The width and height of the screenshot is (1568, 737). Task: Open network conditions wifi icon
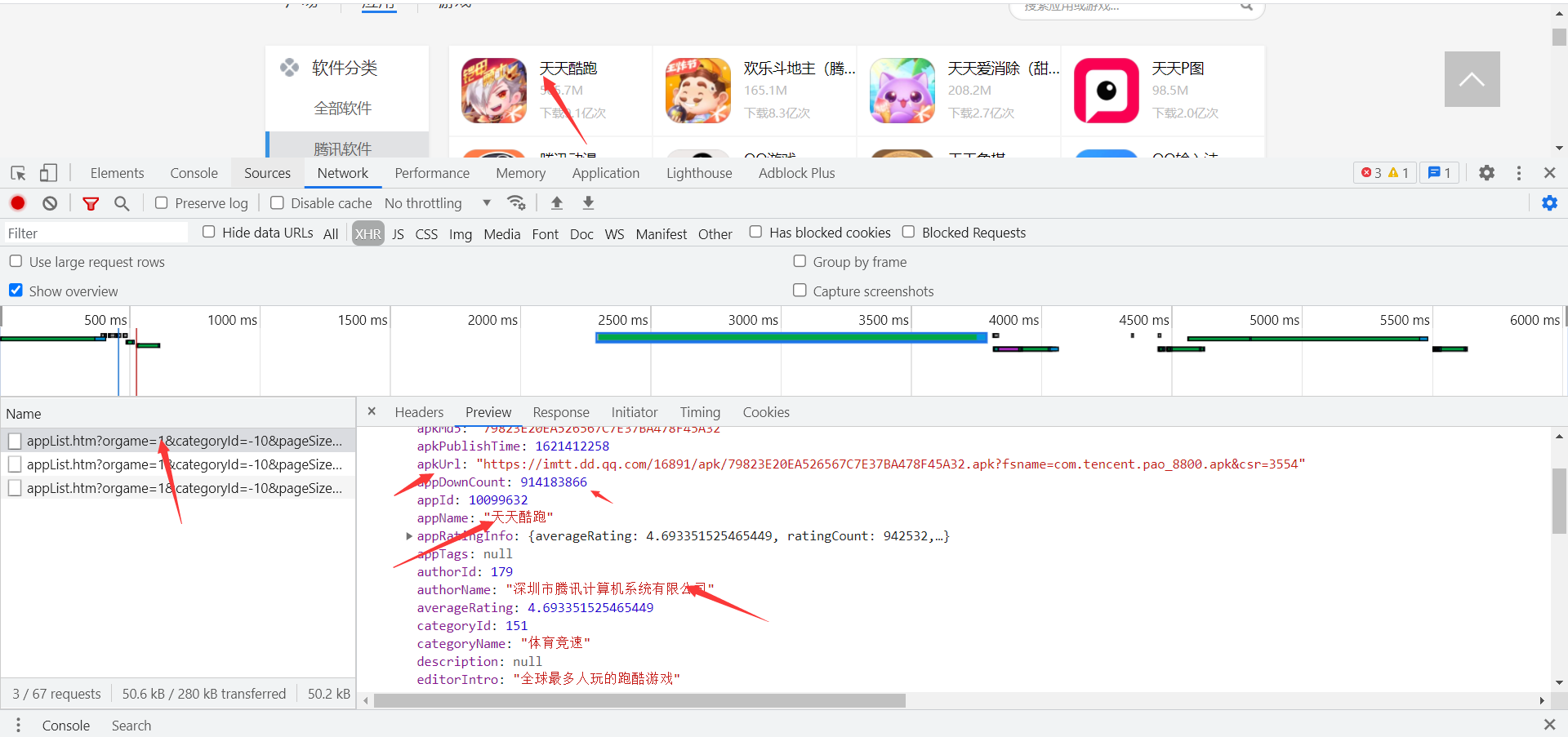516,202
